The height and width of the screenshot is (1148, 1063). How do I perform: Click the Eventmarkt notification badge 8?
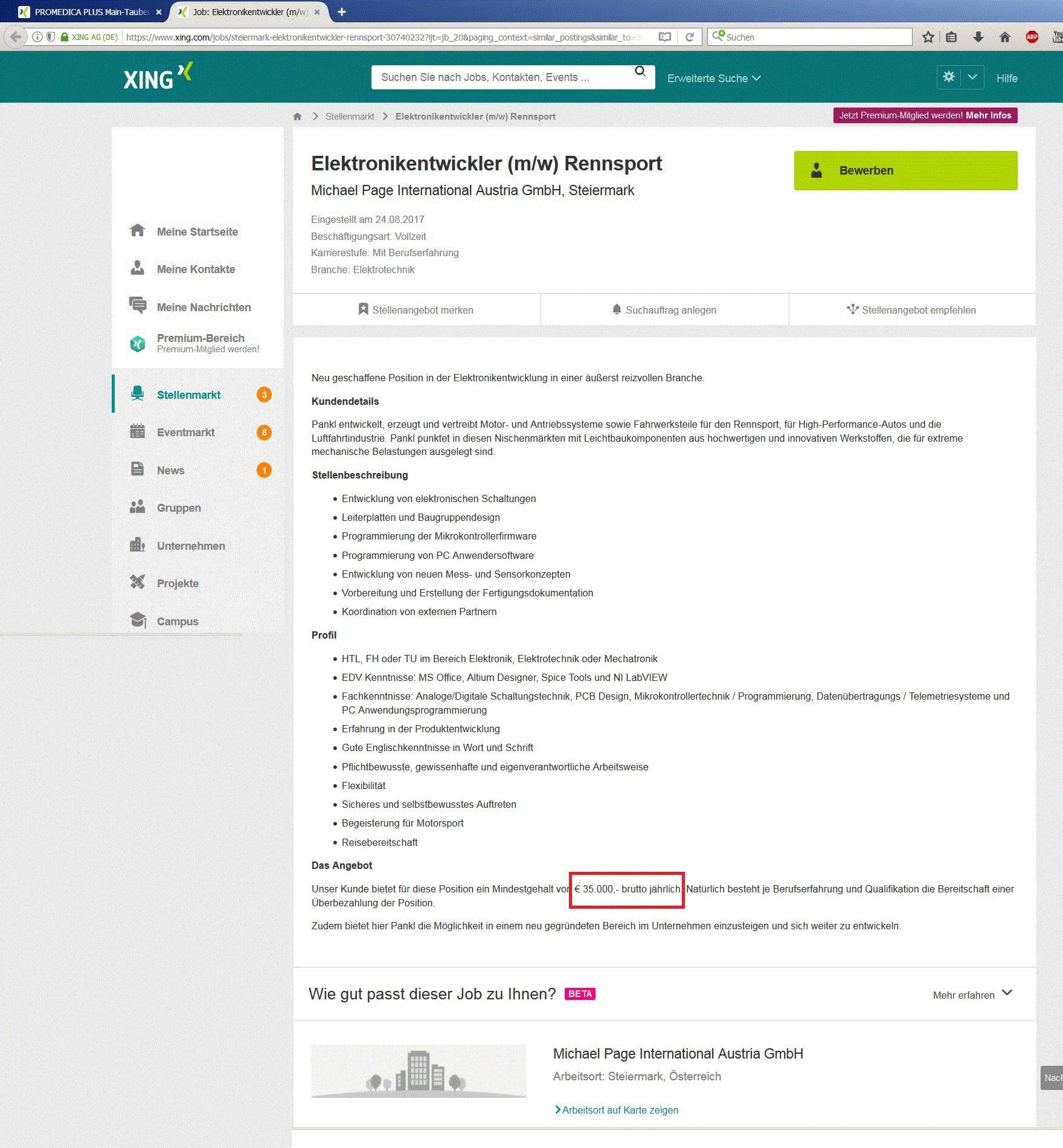pos(264,432)
